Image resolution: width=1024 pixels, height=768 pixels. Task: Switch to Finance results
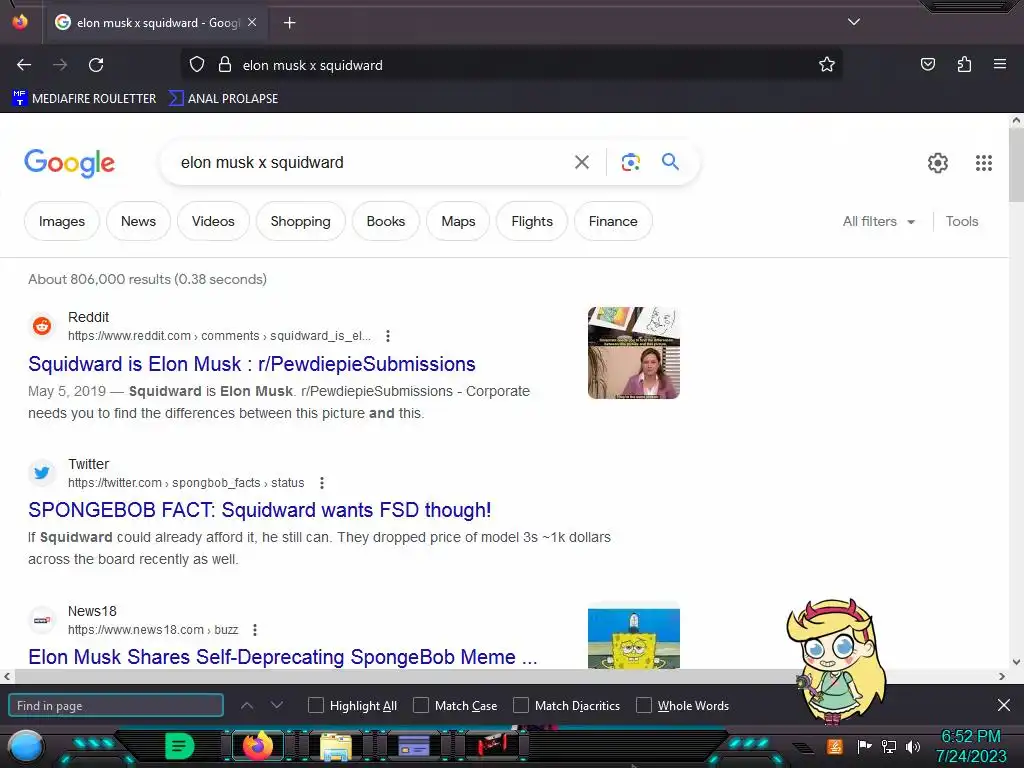[x=613, y=221]
